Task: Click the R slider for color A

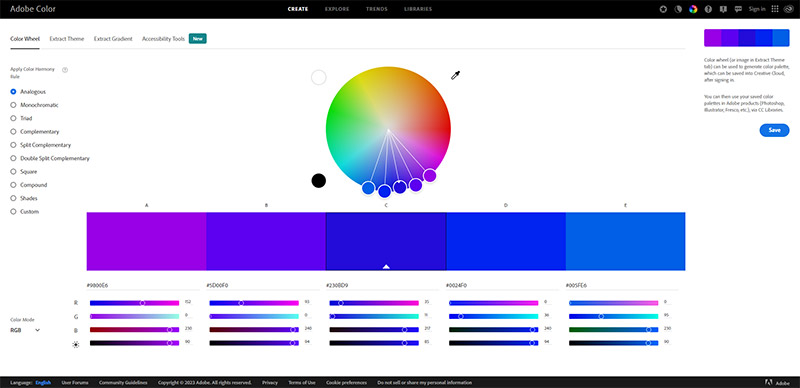Action: (x=134, y=303)
